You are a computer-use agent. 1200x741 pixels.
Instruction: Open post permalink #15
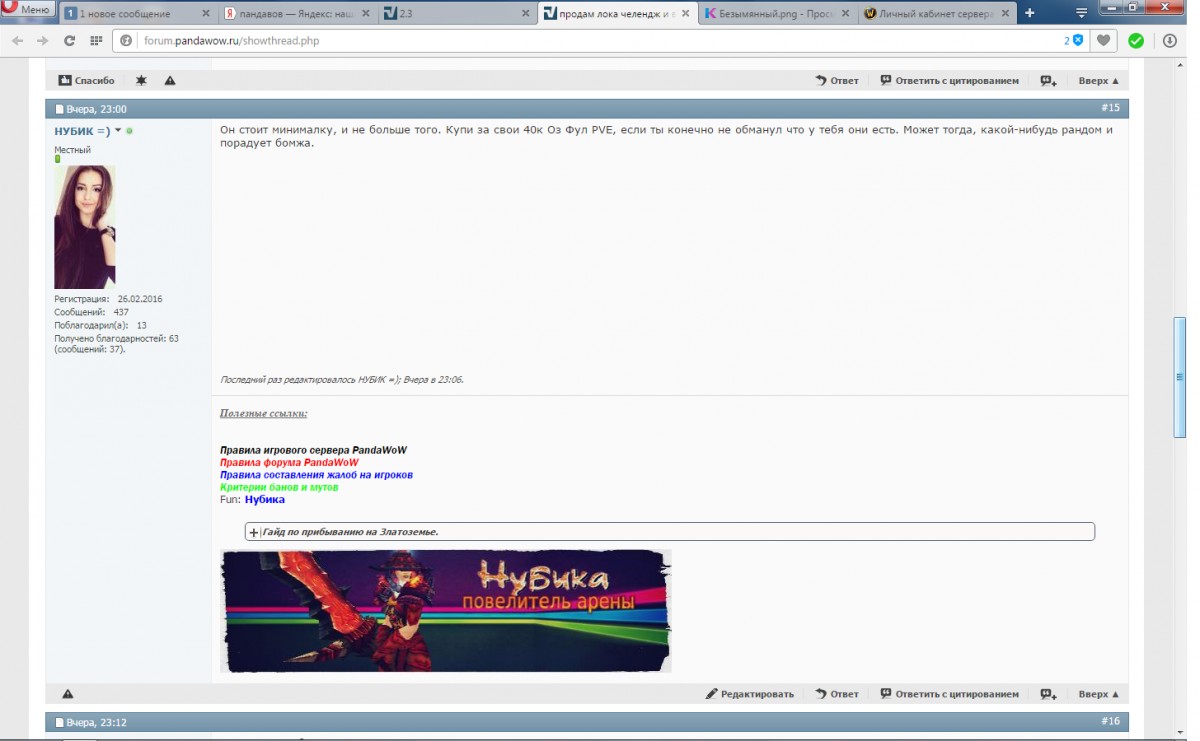tap(1110, 107)
